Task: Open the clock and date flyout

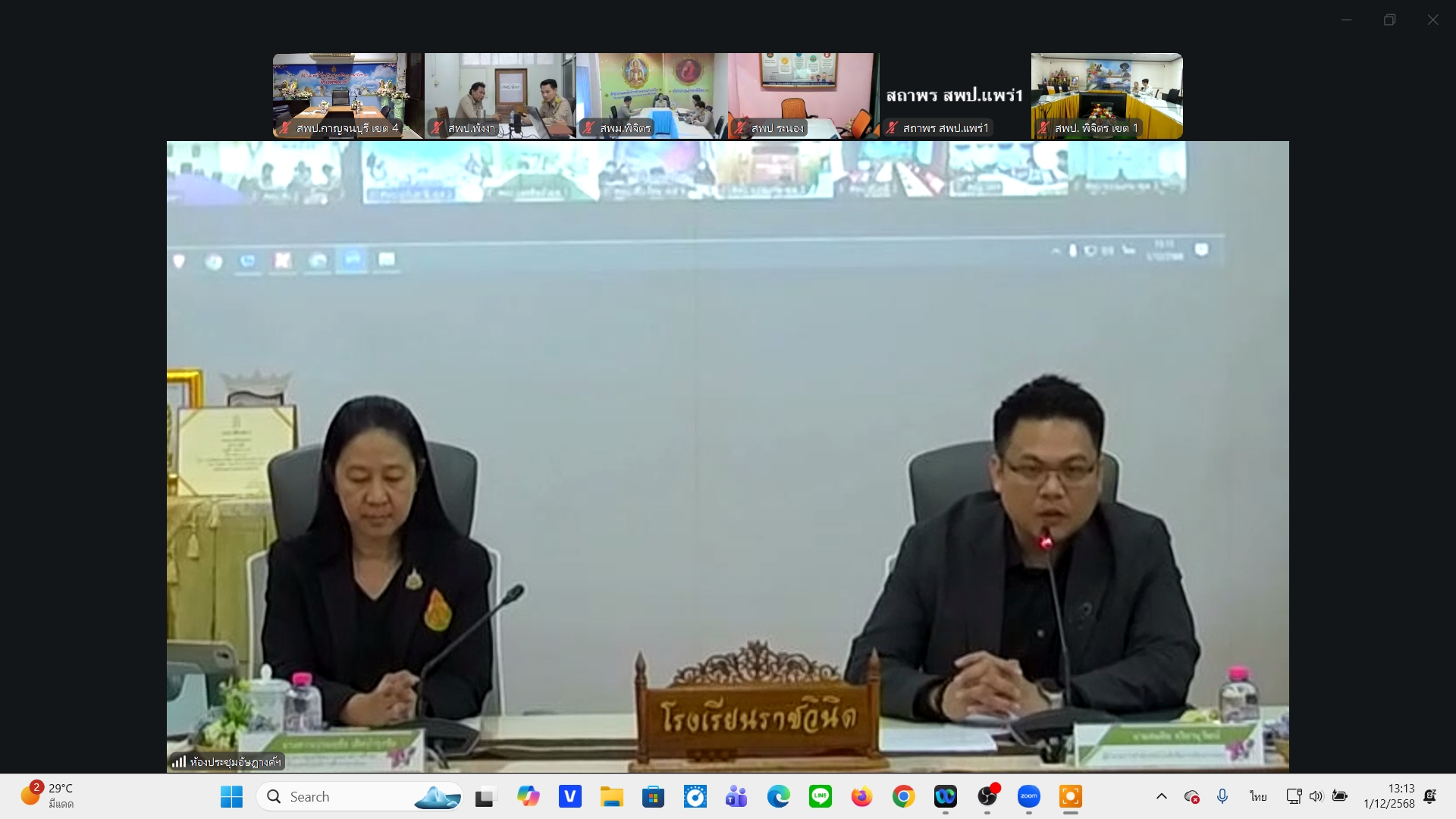Action: tap(1389, 796)
